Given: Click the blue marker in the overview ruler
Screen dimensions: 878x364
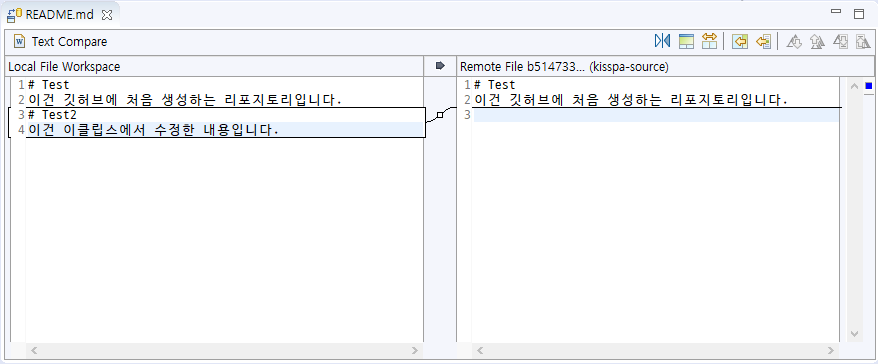Looking at the screenshot, I should (x=869, y=86).
